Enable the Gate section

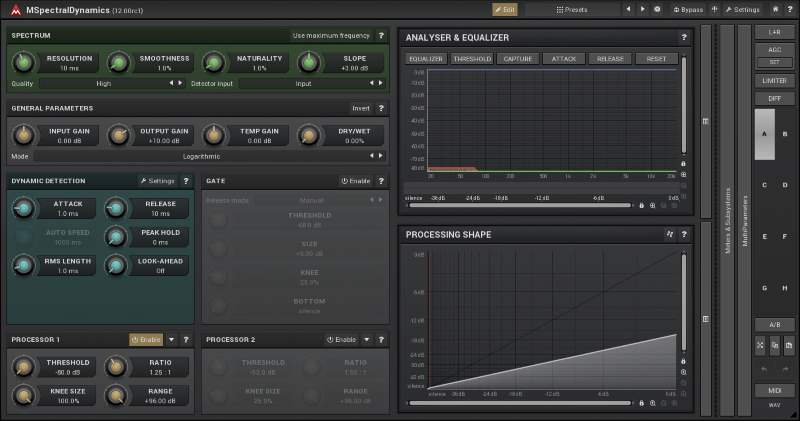click(x=355, y=181)
